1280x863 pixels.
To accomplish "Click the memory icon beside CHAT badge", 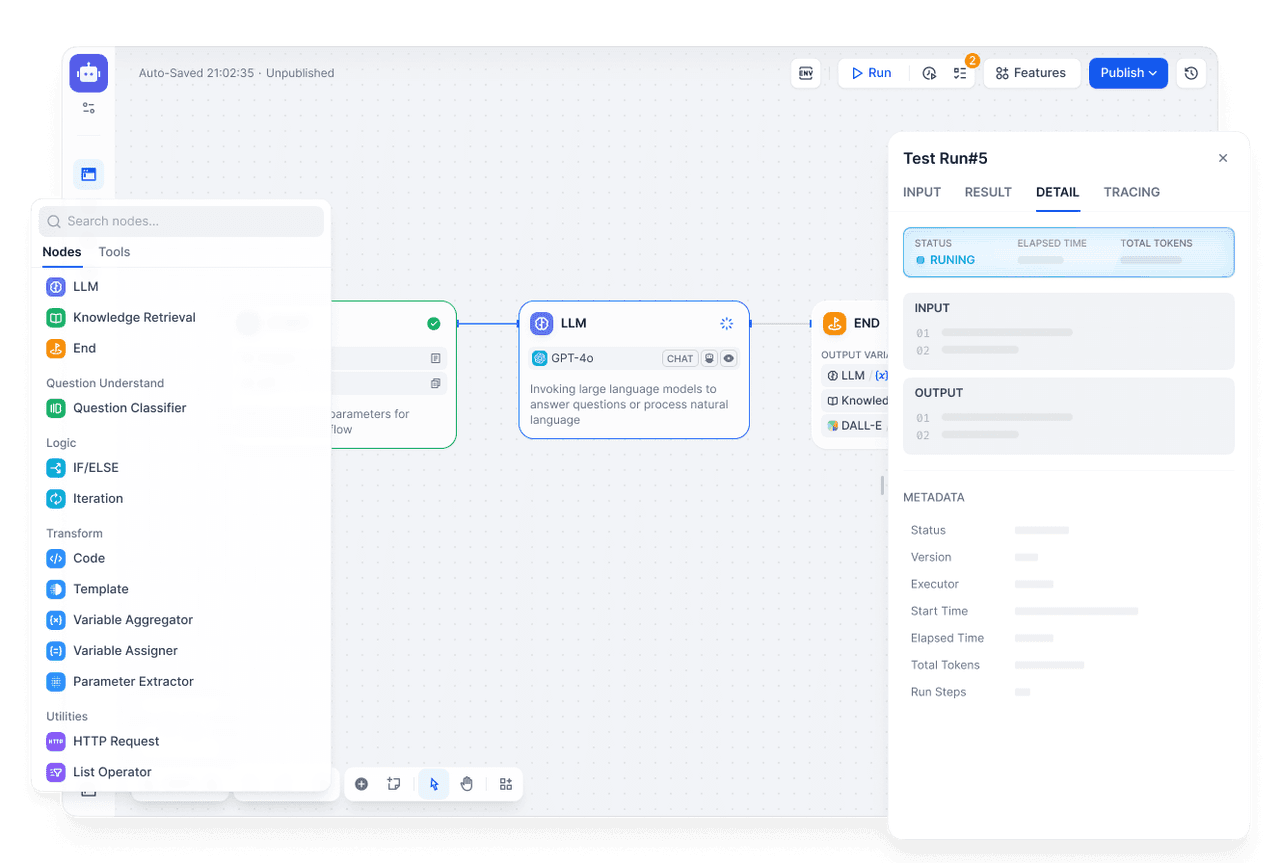I will [709, 358].
